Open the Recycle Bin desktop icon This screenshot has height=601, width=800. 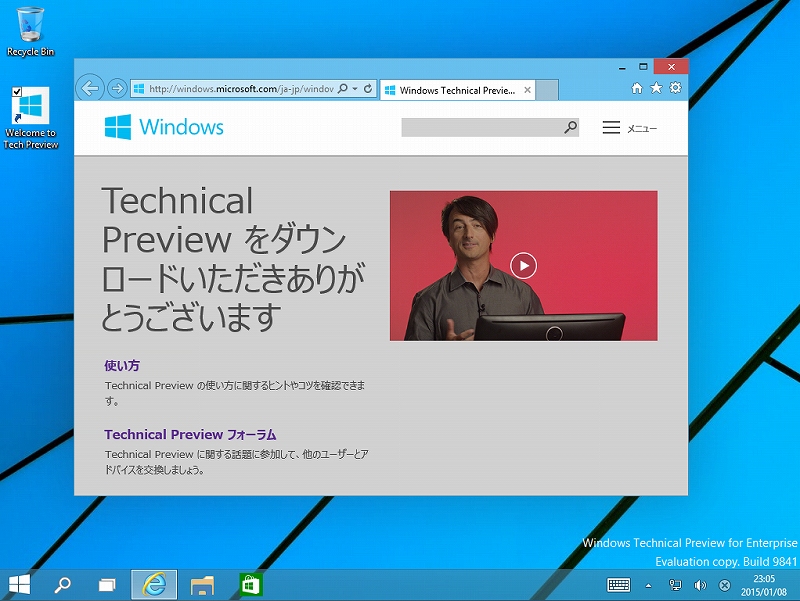[30, 31]
